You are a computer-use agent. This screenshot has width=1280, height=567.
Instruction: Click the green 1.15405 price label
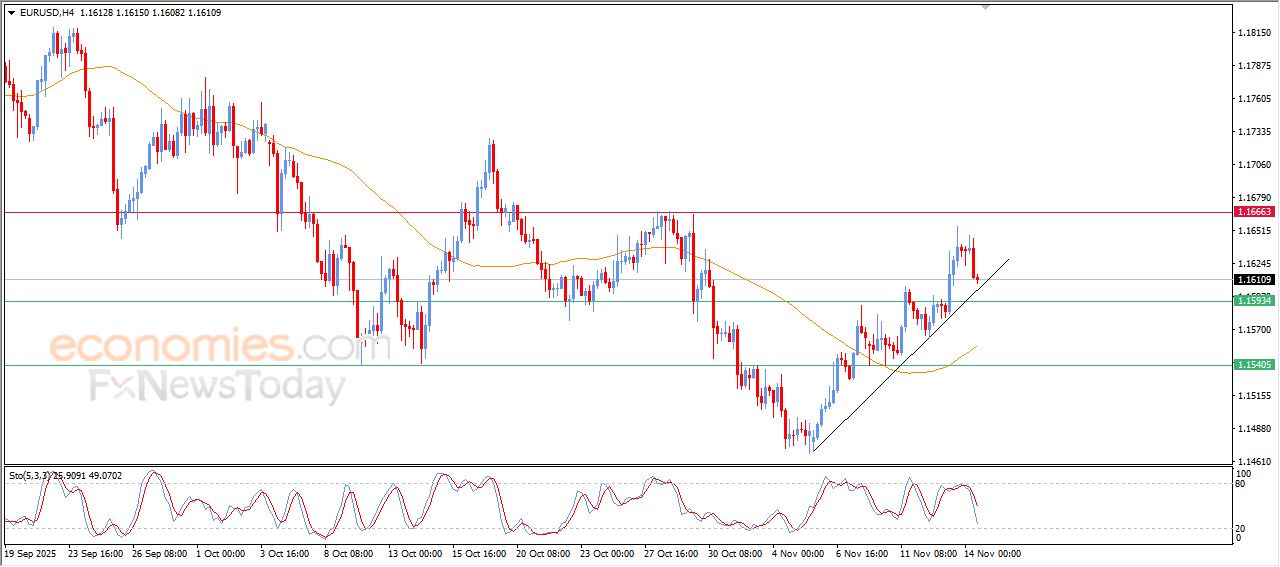[x=1254, y=365]
